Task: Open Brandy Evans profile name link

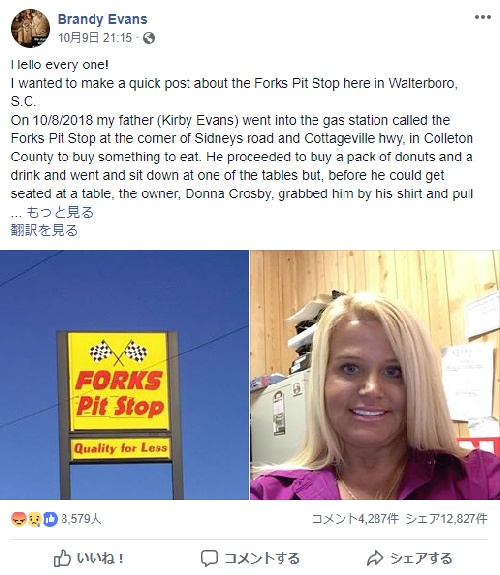Action: tap(102, 19)
